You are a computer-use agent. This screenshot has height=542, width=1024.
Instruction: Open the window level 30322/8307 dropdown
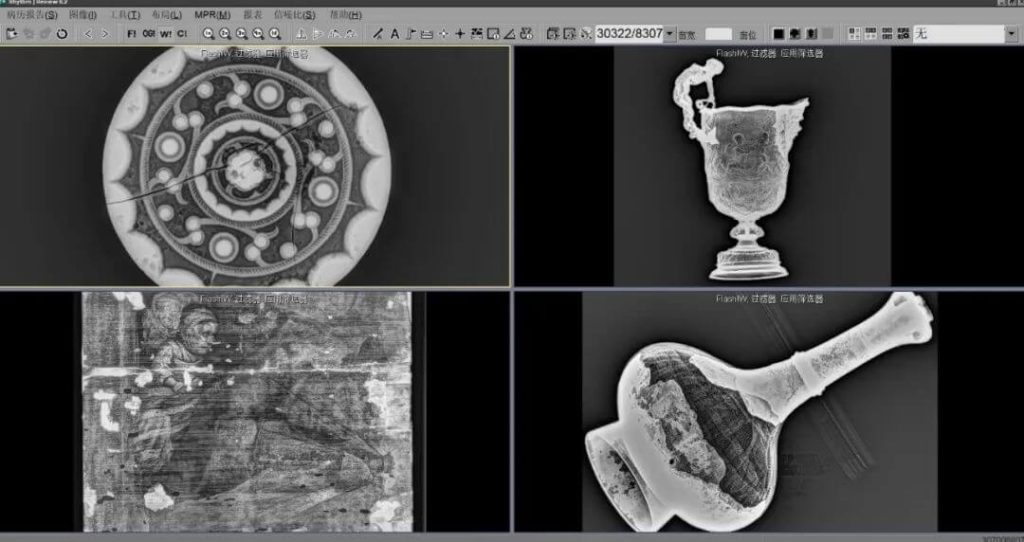coord(669,34)
